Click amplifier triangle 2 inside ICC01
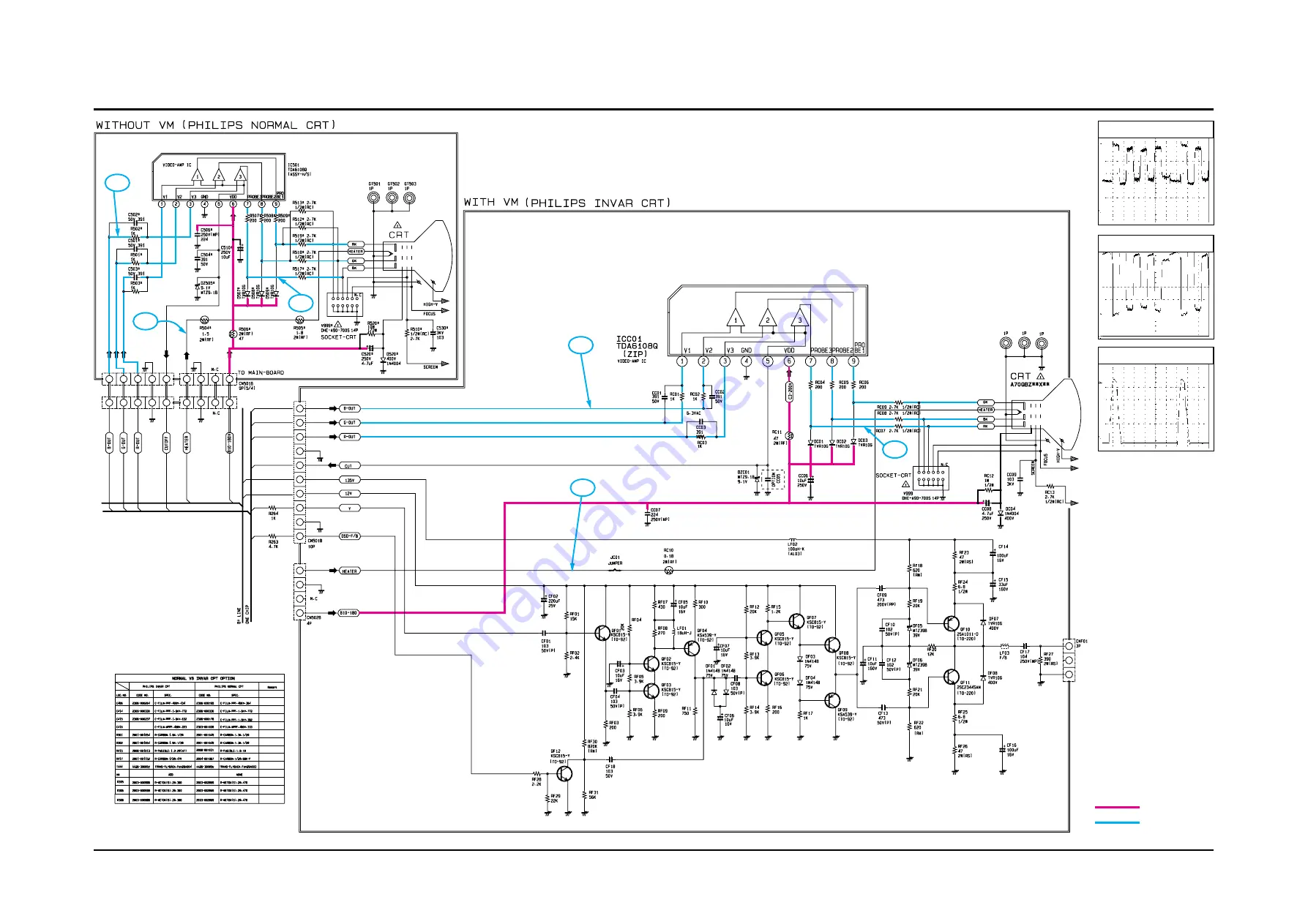This screenshot has width=1308, height=924. (768, 318)
